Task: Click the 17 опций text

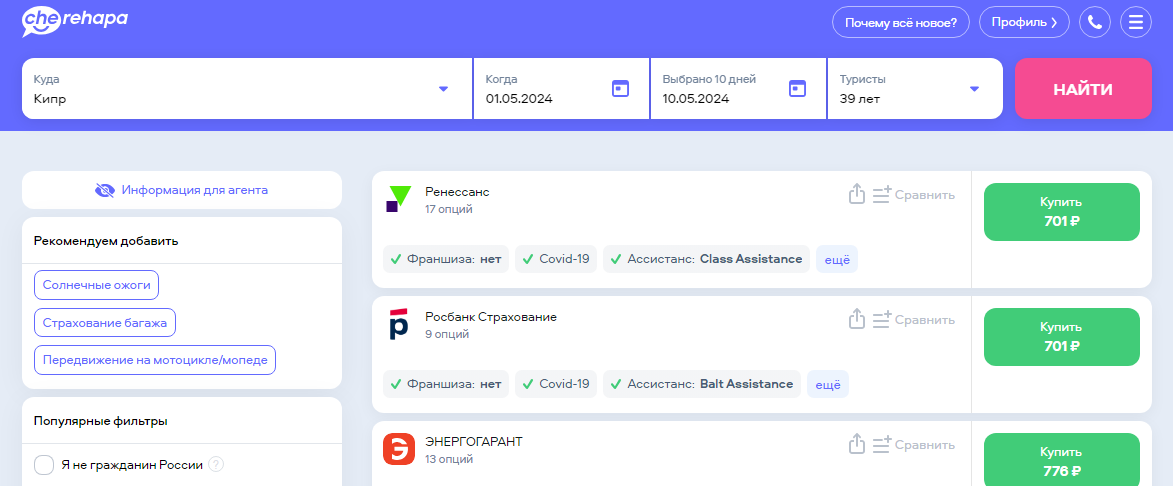Action: [449, 209]
